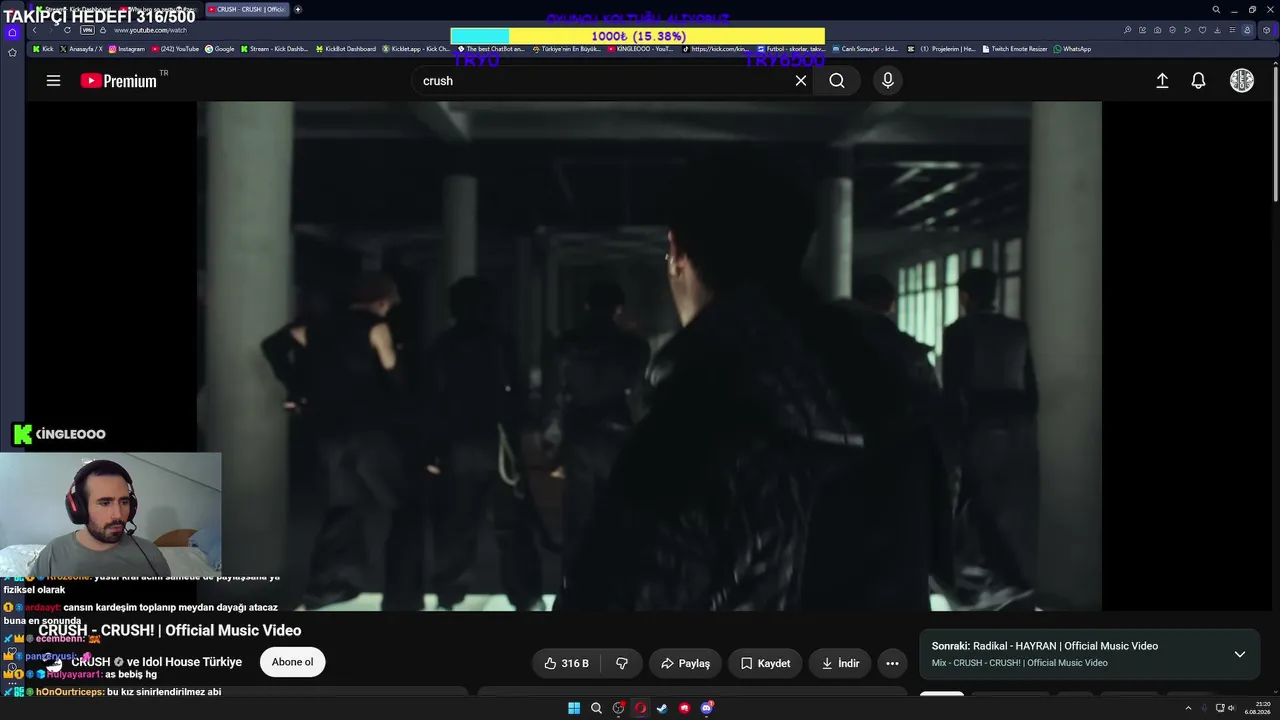The height and width of the screenshot is (720, 1280).
Task: Start voice search with the microphone
Action: [x=888, y=81]
